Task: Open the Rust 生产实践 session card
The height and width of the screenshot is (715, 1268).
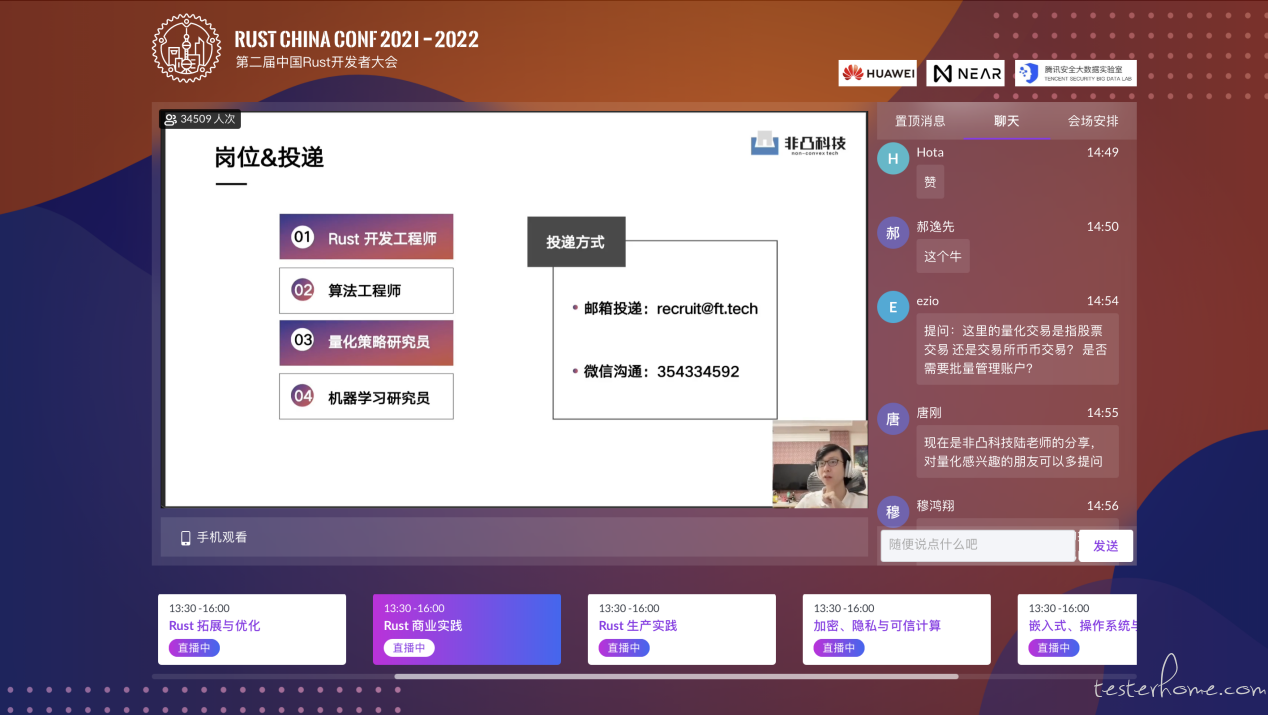Action: 682,629
